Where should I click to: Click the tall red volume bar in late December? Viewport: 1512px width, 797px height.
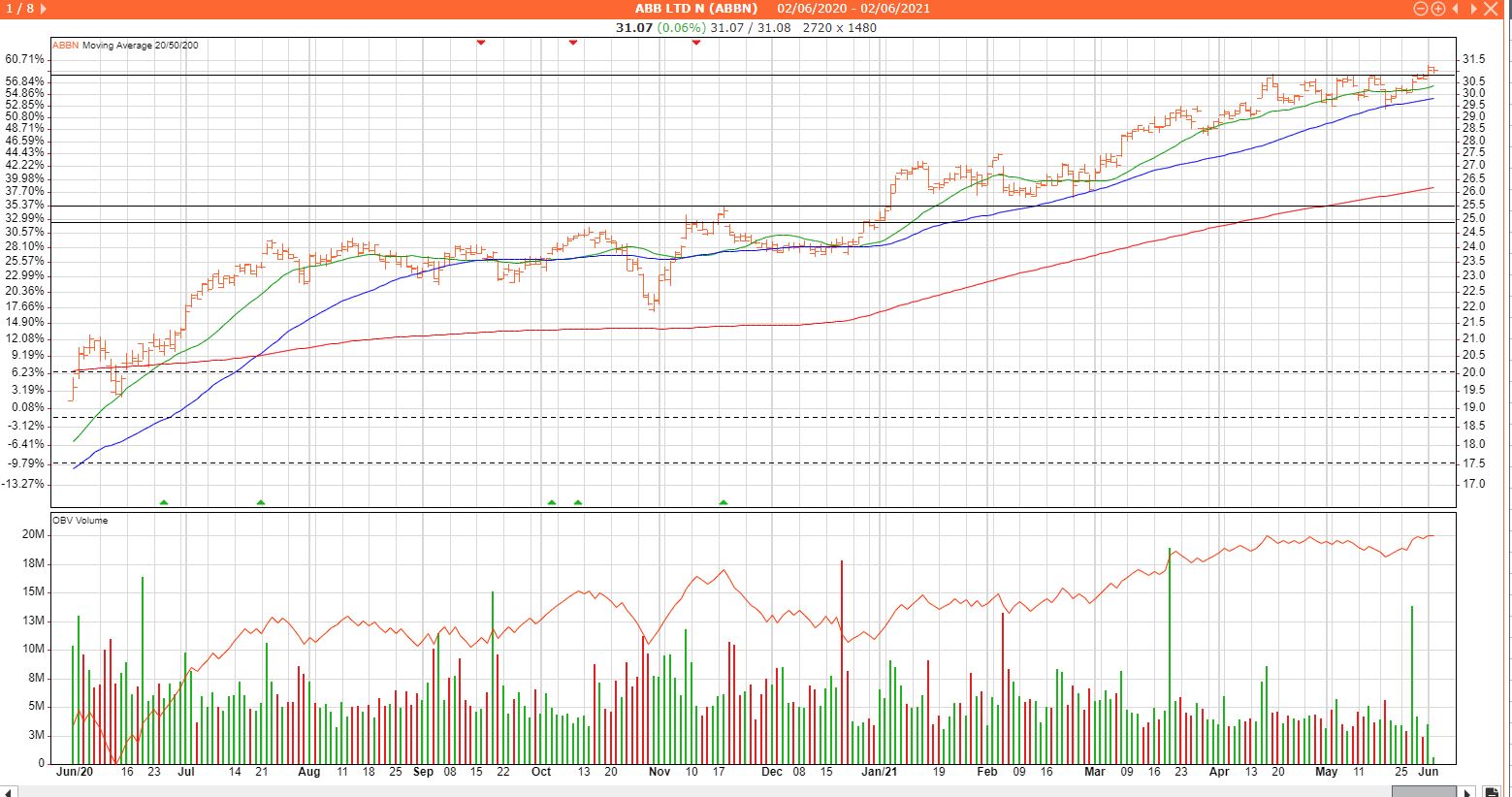tap(842, 659)
